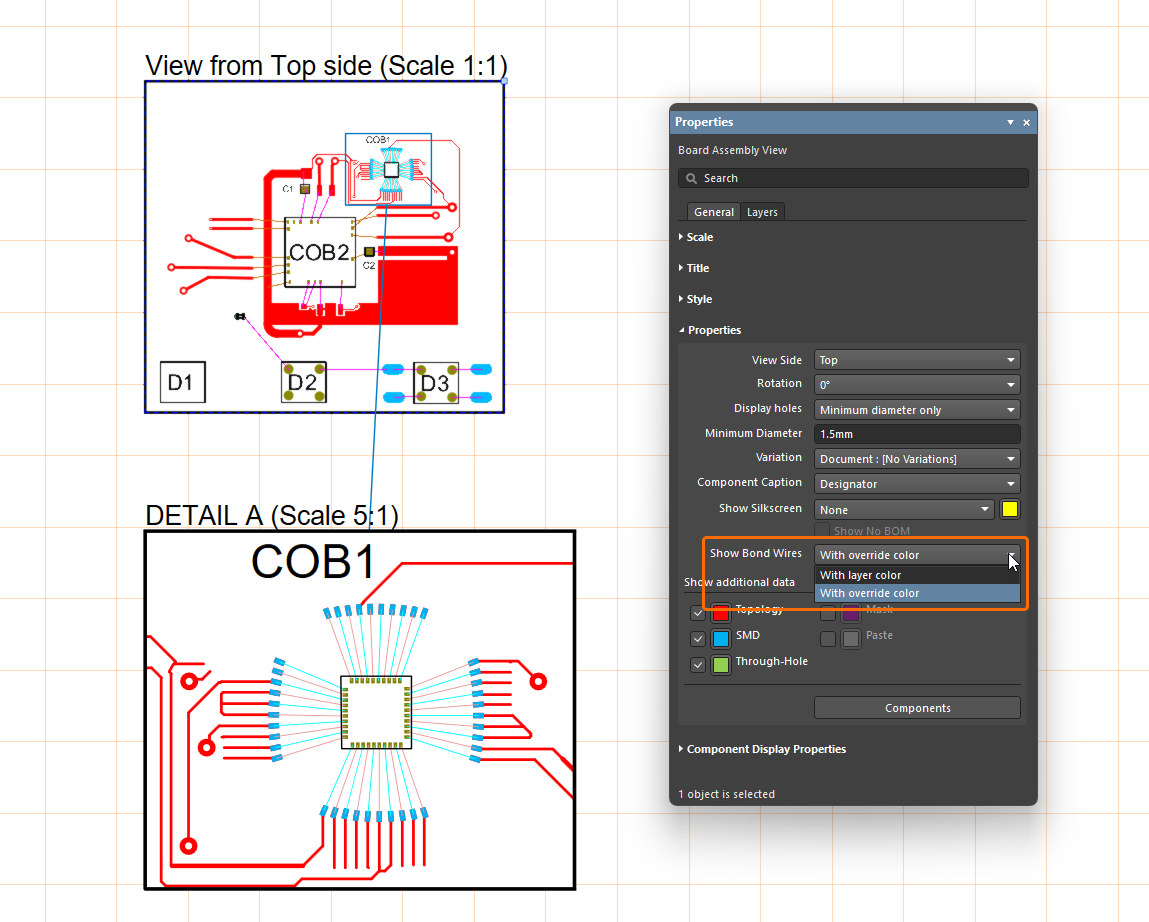The width and height of the screenshot is (1149, 922).
Task: Open the Variation dropdown
Action: 917,459
